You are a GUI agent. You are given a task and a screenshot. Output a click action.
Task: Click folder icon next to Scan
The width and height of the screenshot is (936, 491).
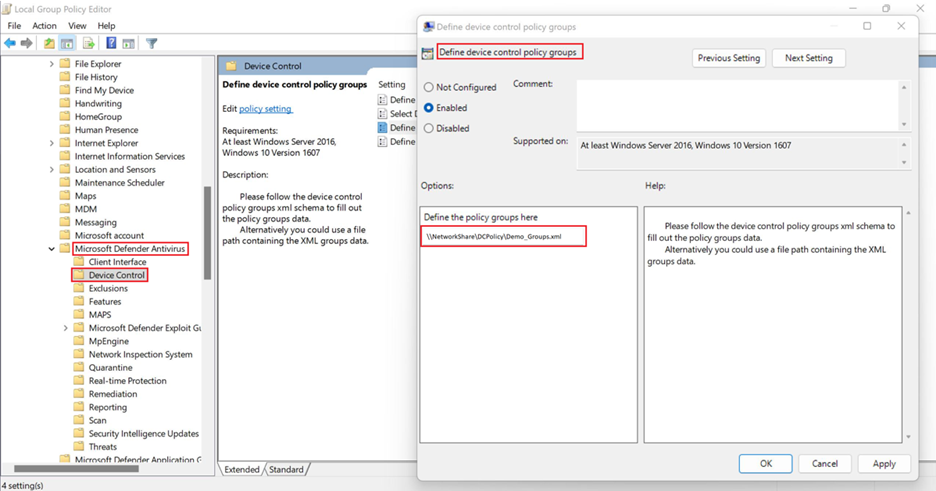click(79, 420)
